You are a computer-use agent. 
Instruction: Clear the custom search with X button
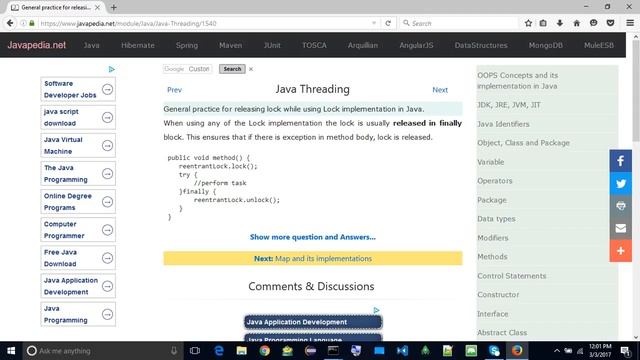coord(251,69)
